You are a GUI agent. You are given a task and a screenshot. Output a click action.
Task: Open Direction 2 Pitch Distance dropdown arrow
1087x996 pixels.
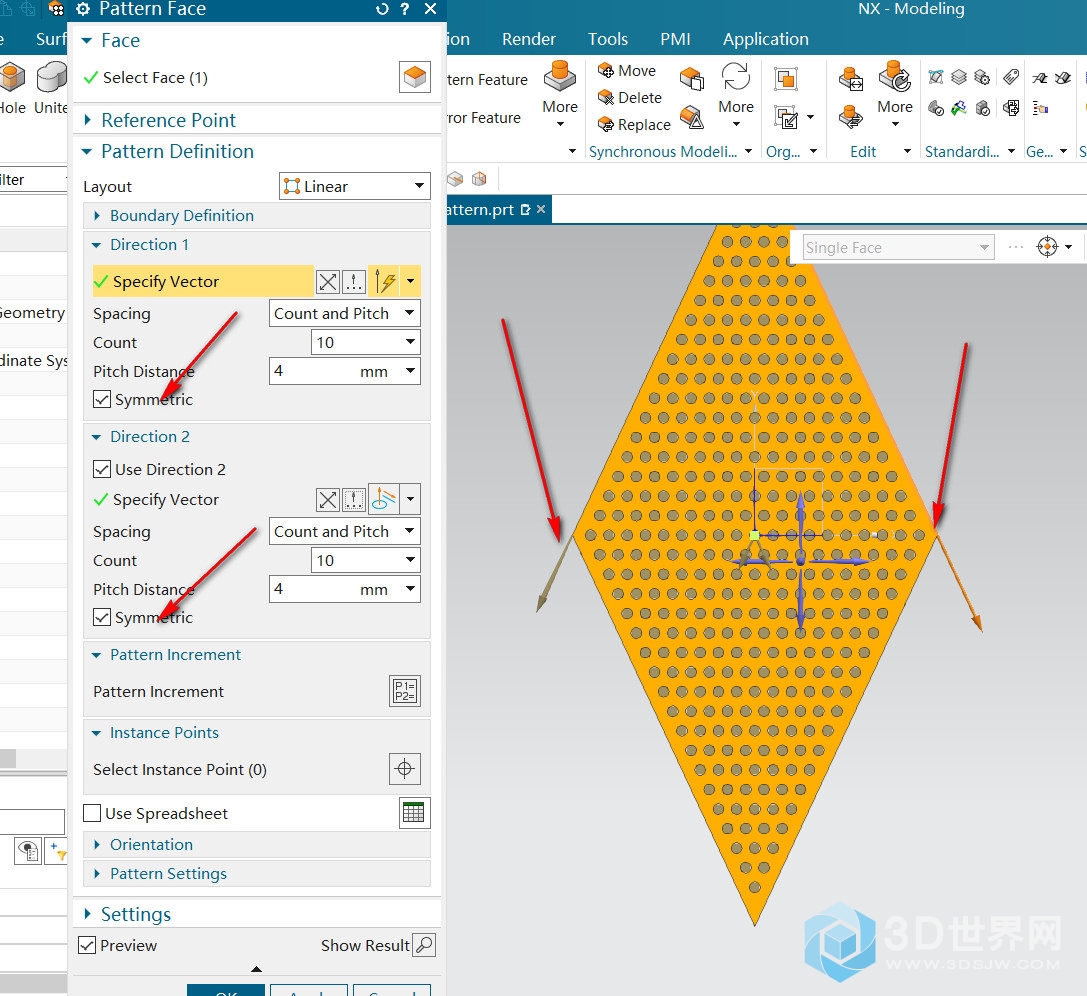coord(410,589)
